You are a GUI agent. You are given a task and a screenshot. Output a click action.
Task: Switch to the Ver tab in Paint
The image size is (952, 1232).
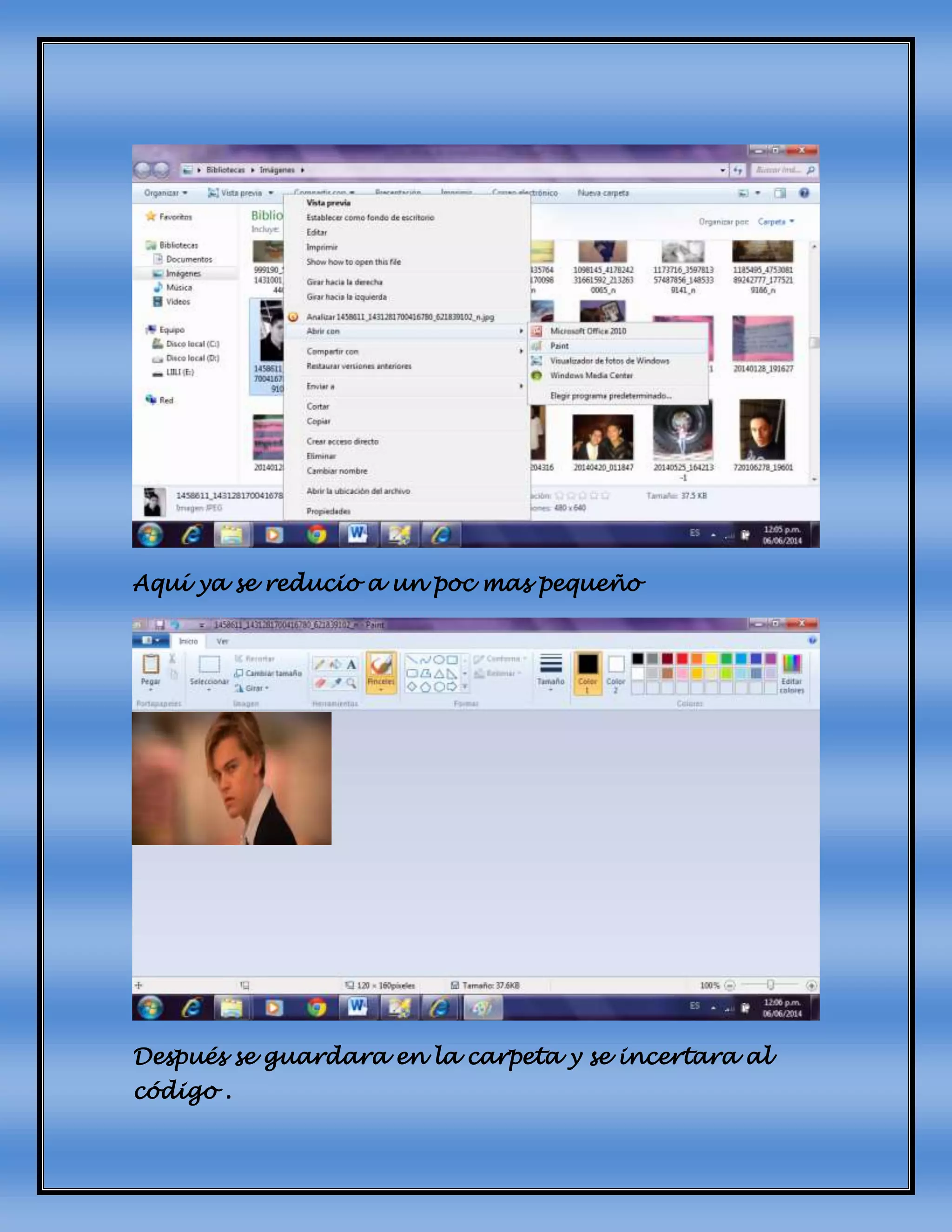[223, 642]
